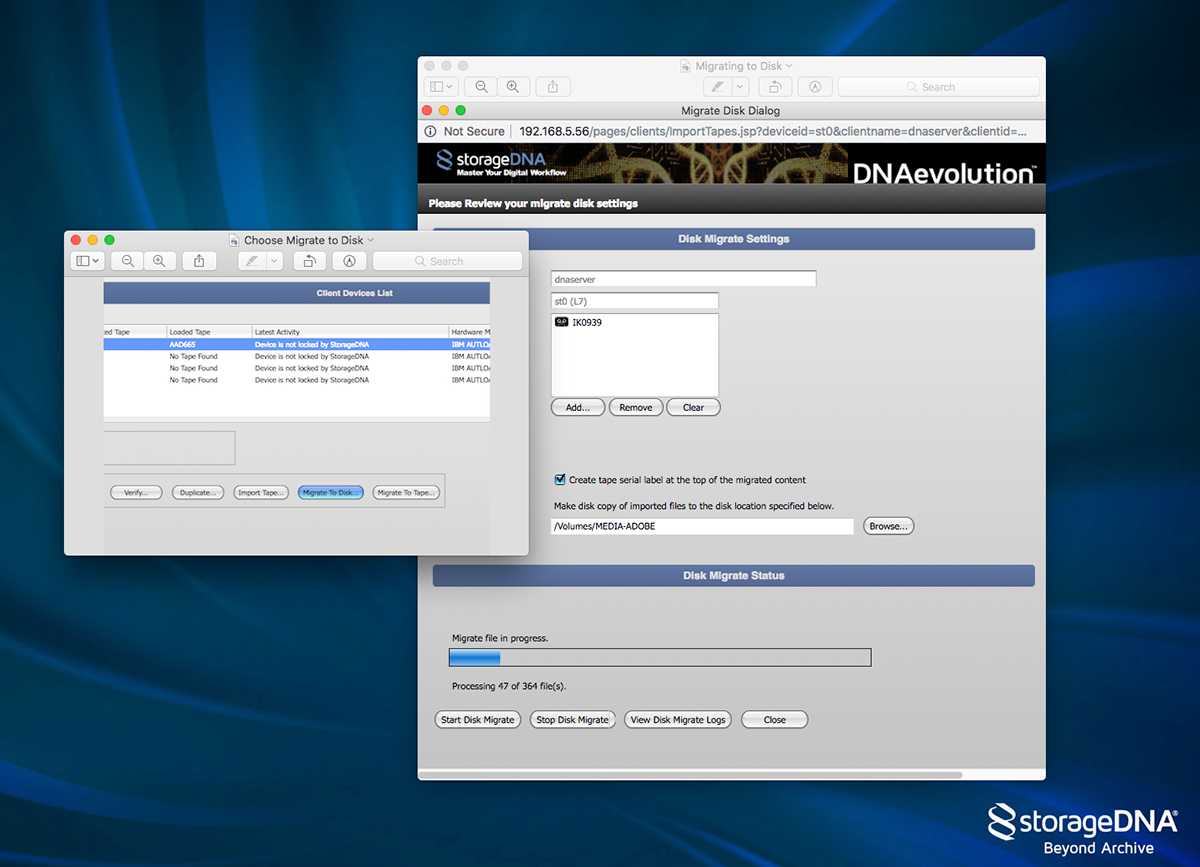Click the Browse... button

[887, 526]
